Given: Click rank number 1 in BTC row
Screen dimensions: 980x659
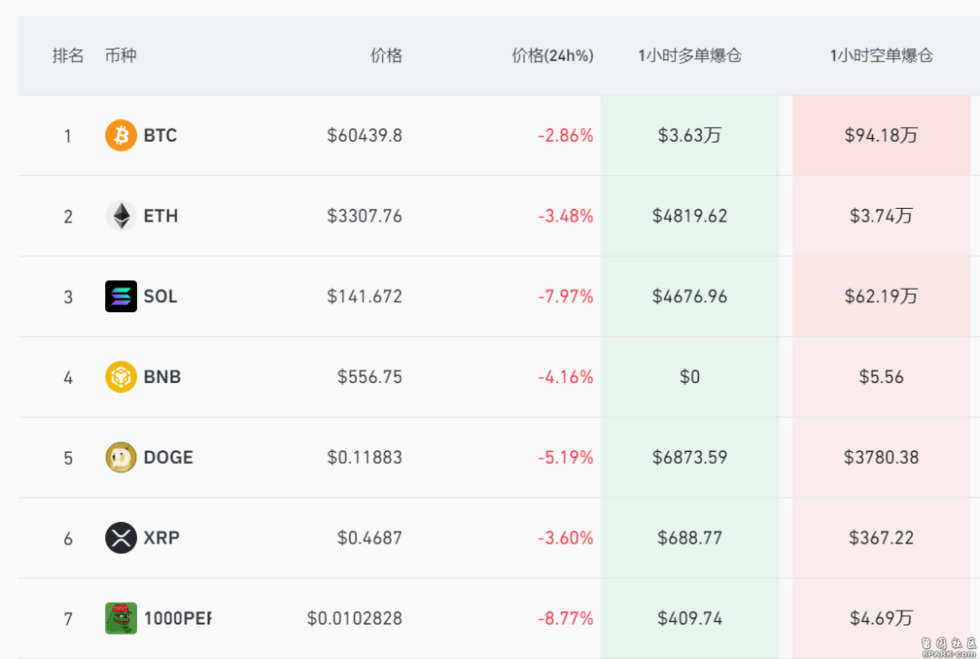Looking at the screenshot, I should [x=68, y=136].
